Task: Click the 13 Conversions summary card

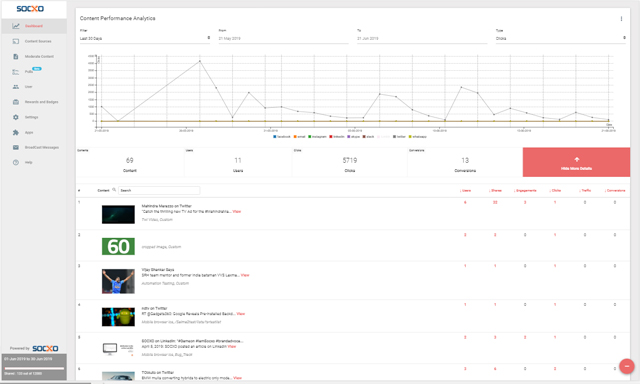Action: (465, 162)
